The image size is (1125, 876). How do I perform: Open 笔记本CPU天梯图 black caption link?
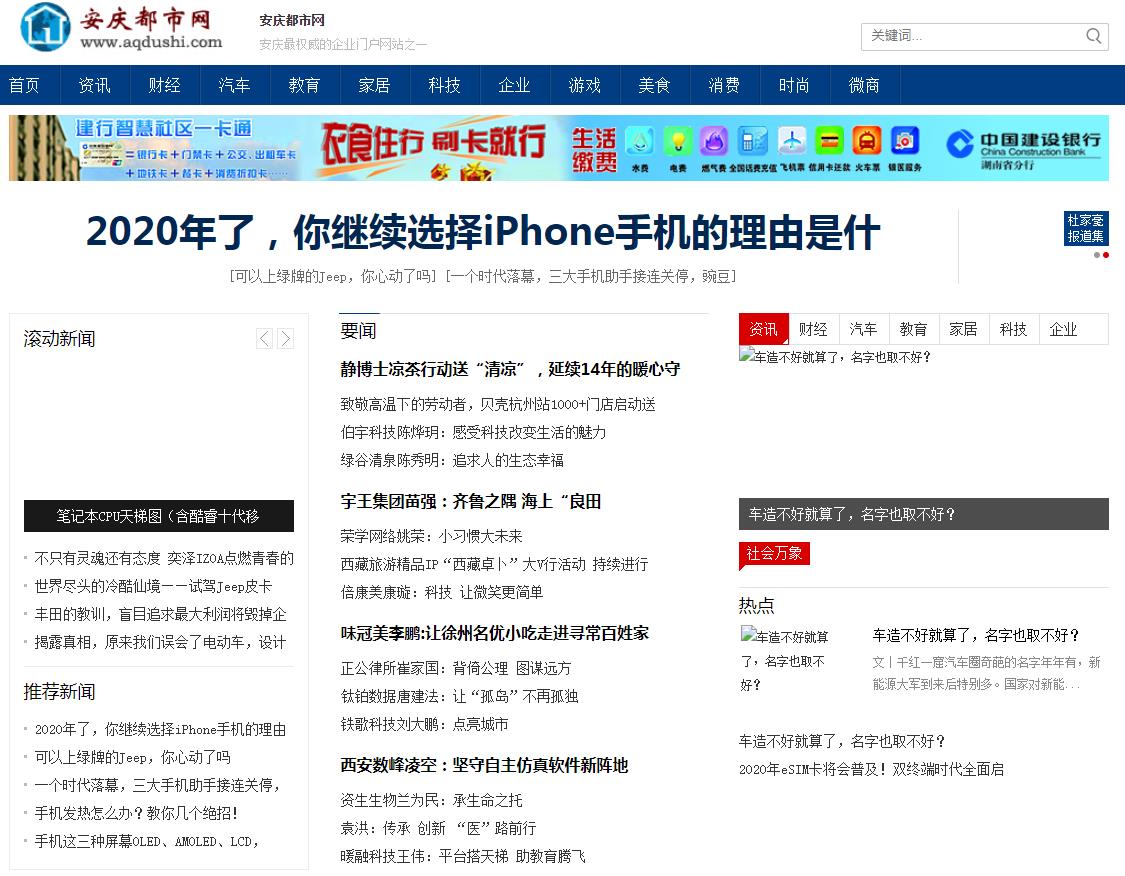(x=159, y=516)
